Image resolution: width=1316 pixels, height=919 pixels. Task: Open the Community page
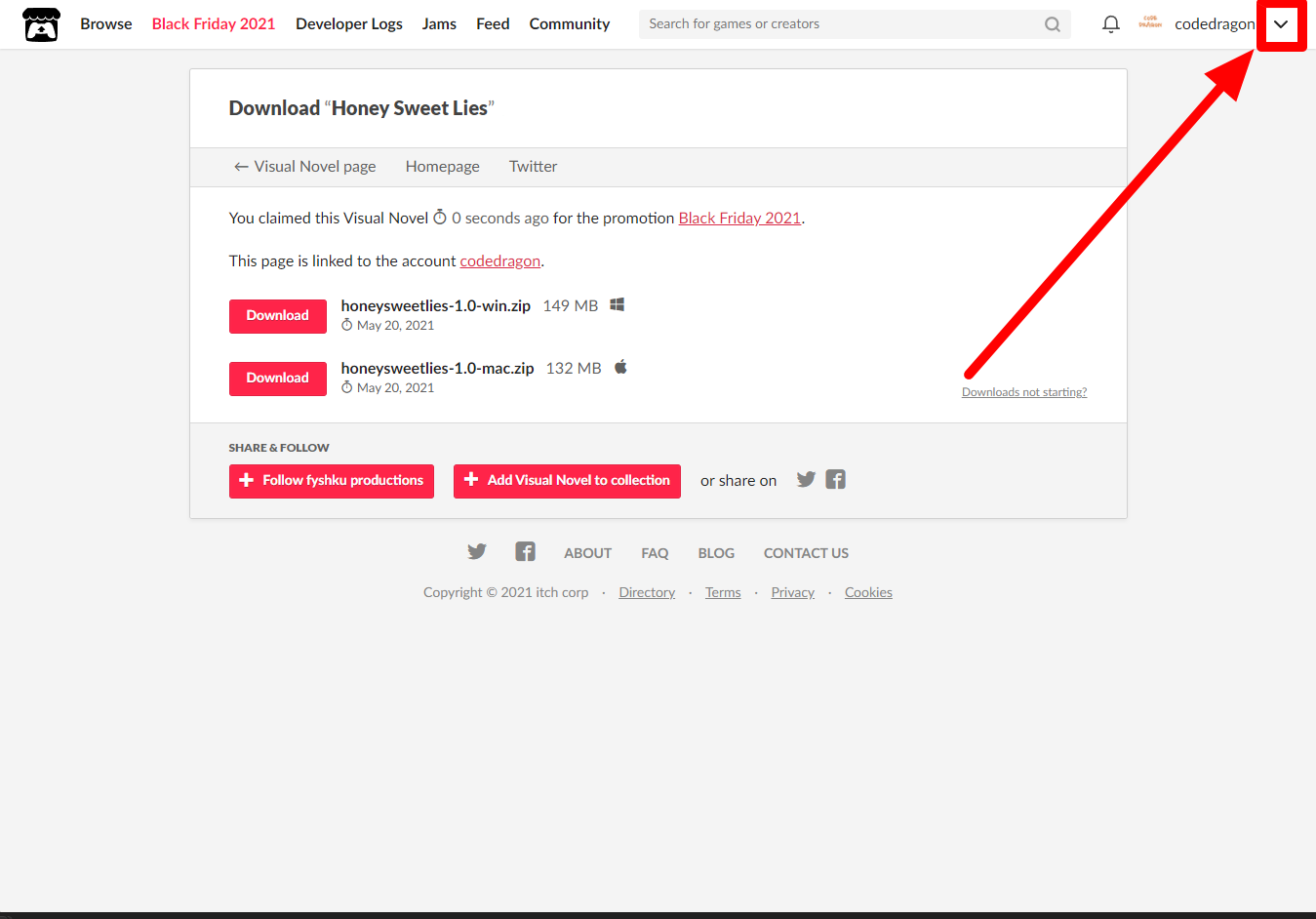[x=570, y=24]
